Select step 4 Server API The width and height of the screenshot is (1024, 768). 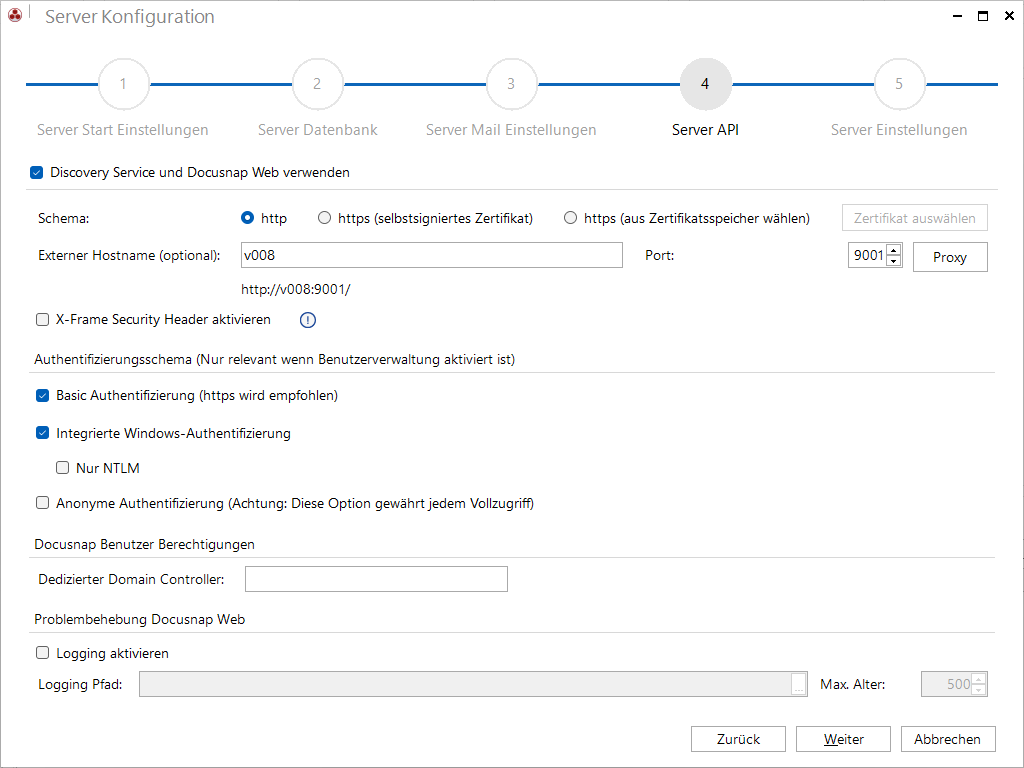(705, 84)
